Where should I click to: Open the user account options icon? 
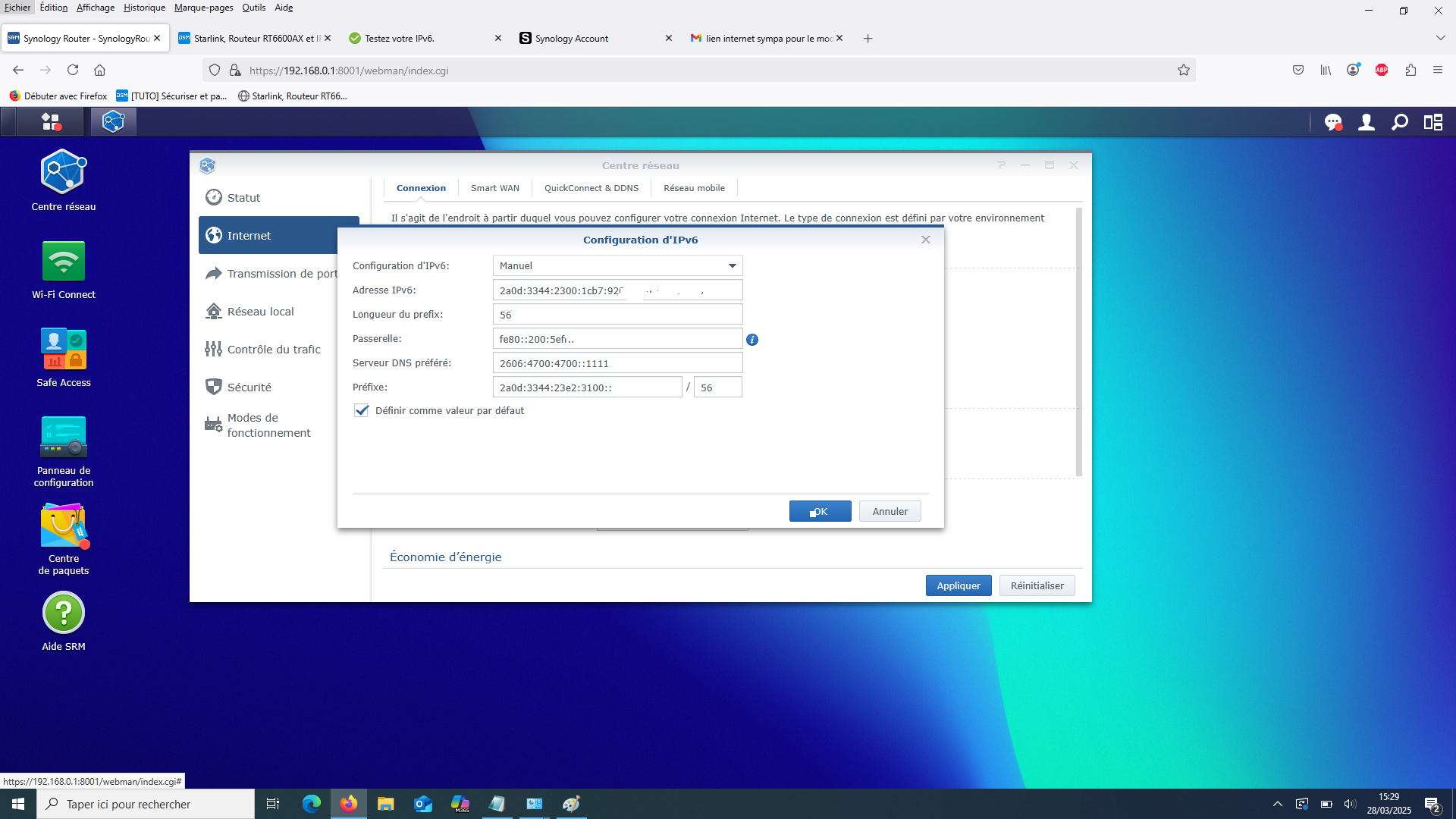1367,122
